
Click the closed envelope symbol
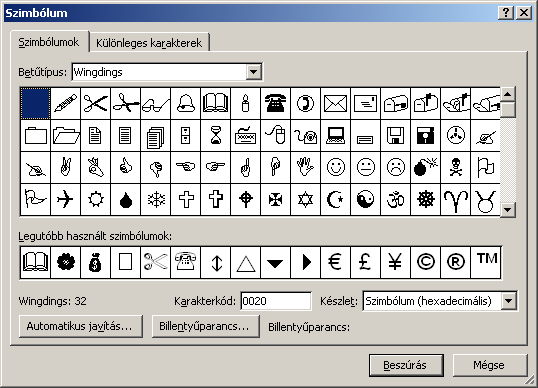pos(336,103)
